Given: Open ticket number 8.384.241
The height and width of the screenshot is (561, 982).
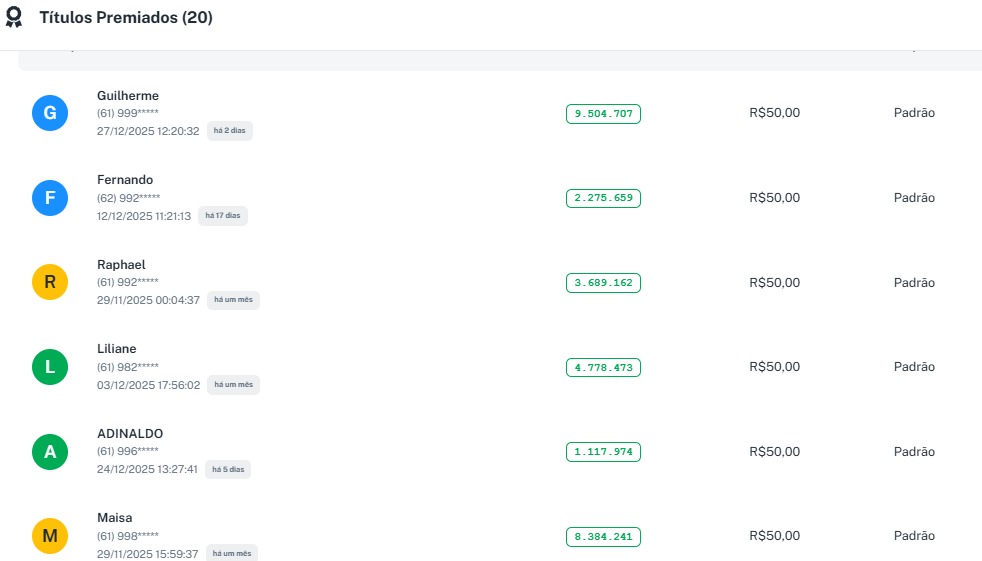Looking at the screenshot, I should tap(603, 537).
